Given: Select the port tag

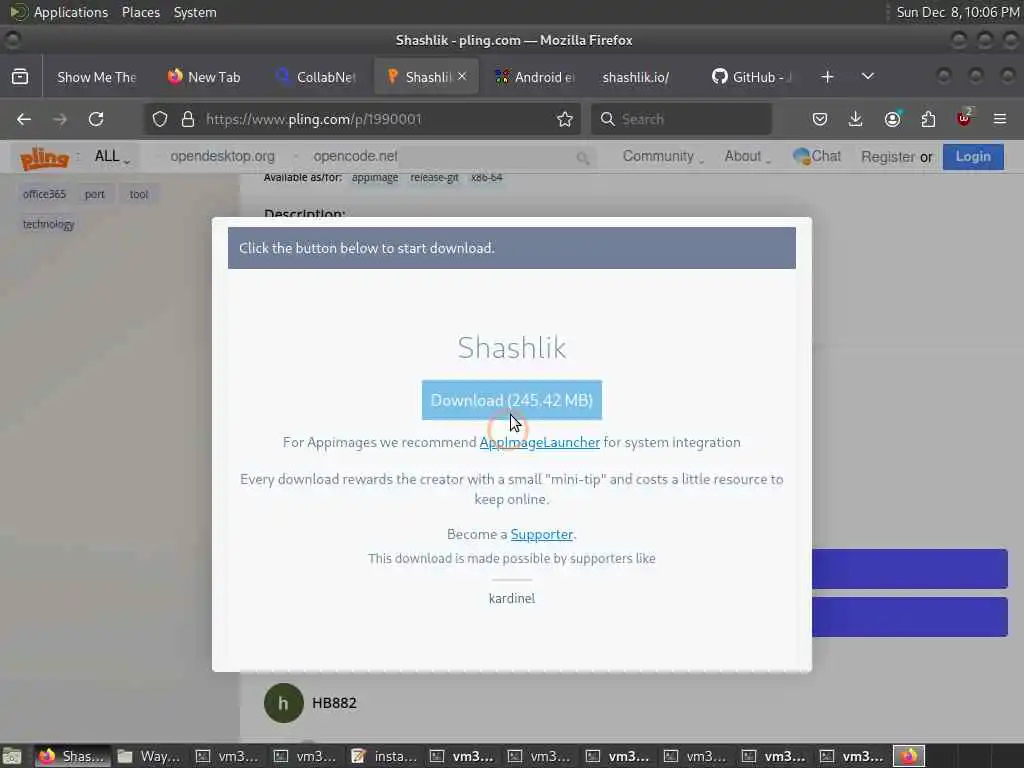Looking at the screenshot, I should [x=95, y=194].
